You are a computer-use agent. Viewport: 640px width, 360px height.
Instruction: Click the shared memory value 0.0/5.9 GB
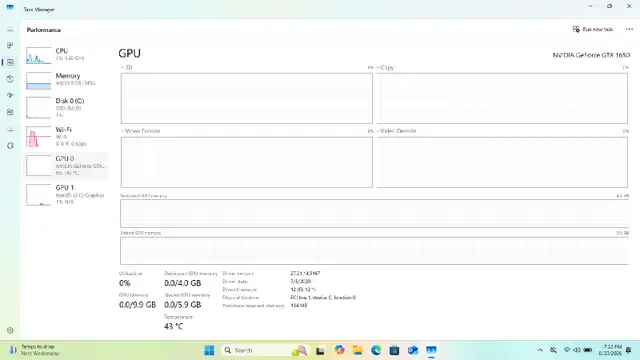(182, 305)
